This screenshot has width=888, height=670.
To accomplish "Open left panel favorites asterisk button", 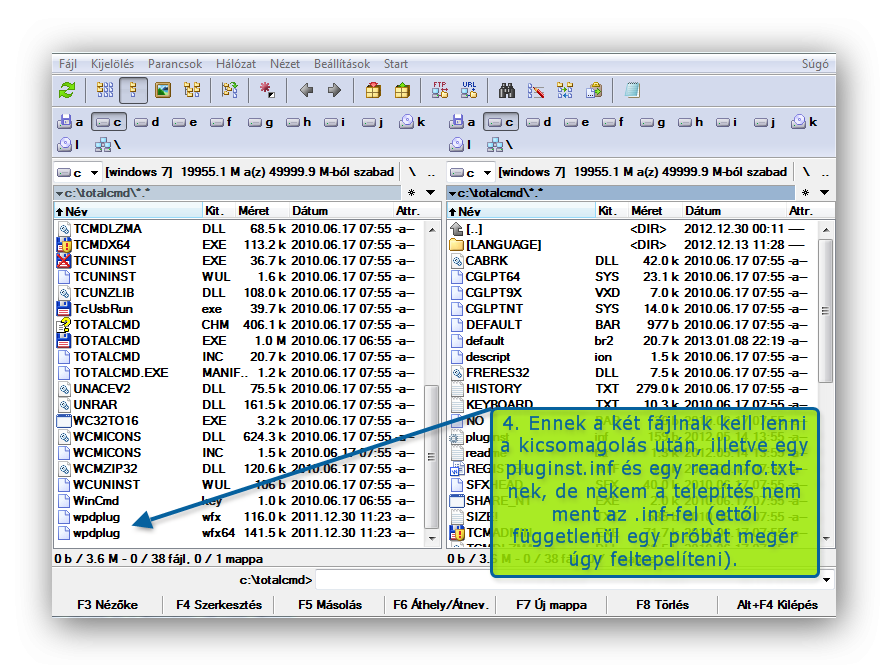I will pos(412,193).
